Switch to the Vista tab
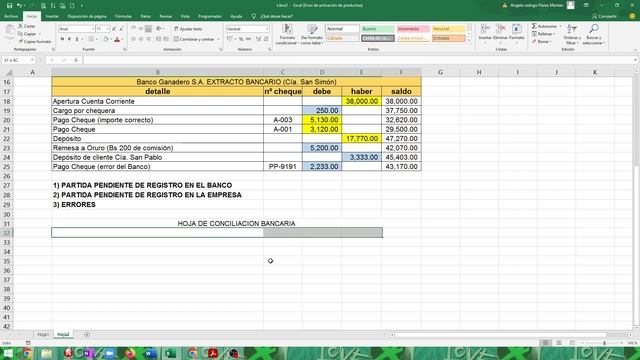 click(185, 16)
